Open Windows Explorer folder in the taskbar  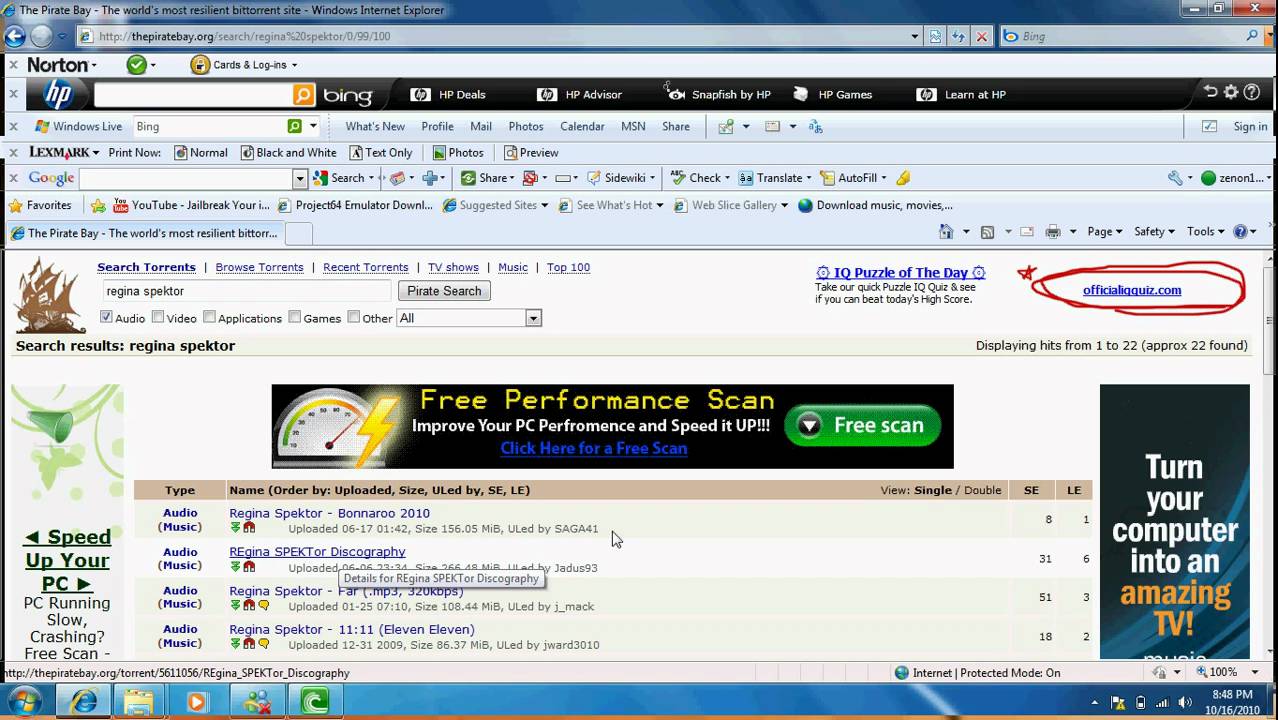point(140,701)
